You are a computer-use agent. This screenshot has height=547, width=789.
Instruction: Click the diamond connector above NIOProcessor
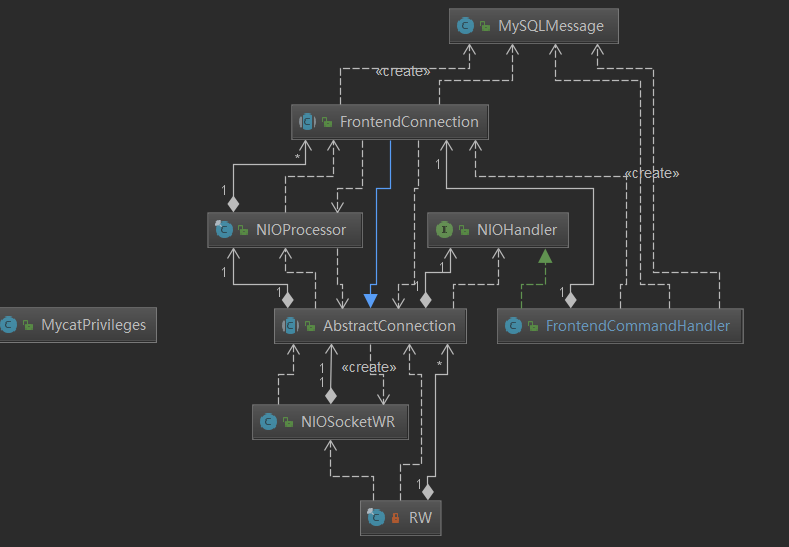[x=233, y=204]
